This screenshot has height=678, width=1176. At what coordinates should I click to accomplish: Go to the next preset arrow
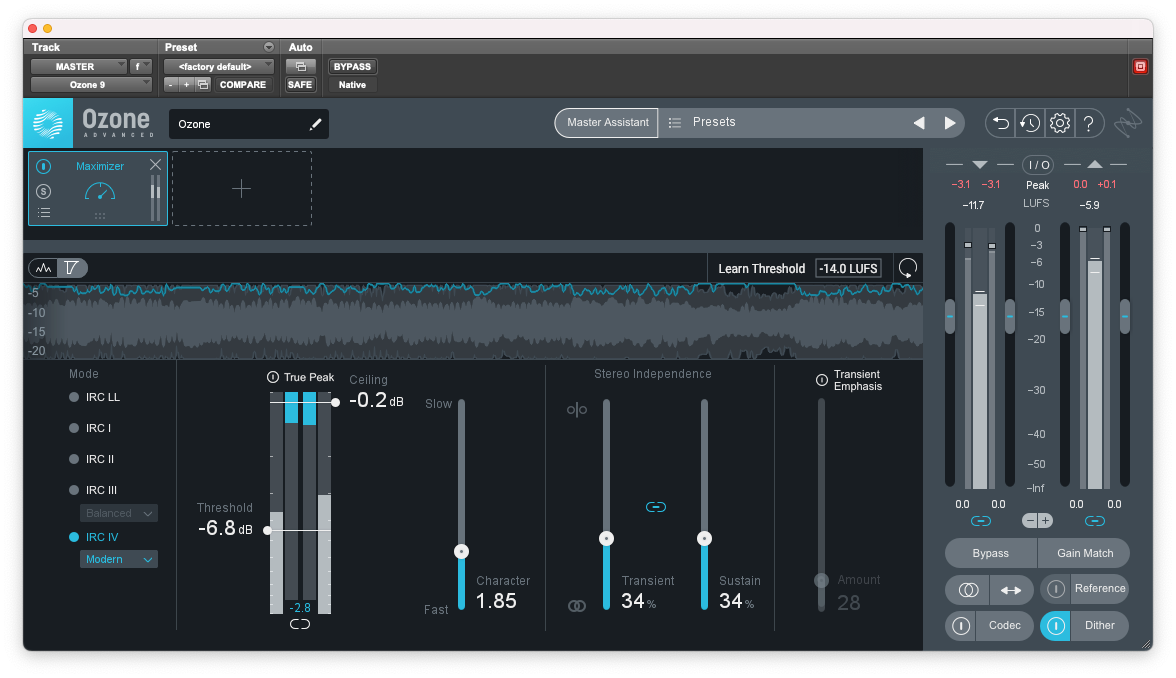pos(950,123)
